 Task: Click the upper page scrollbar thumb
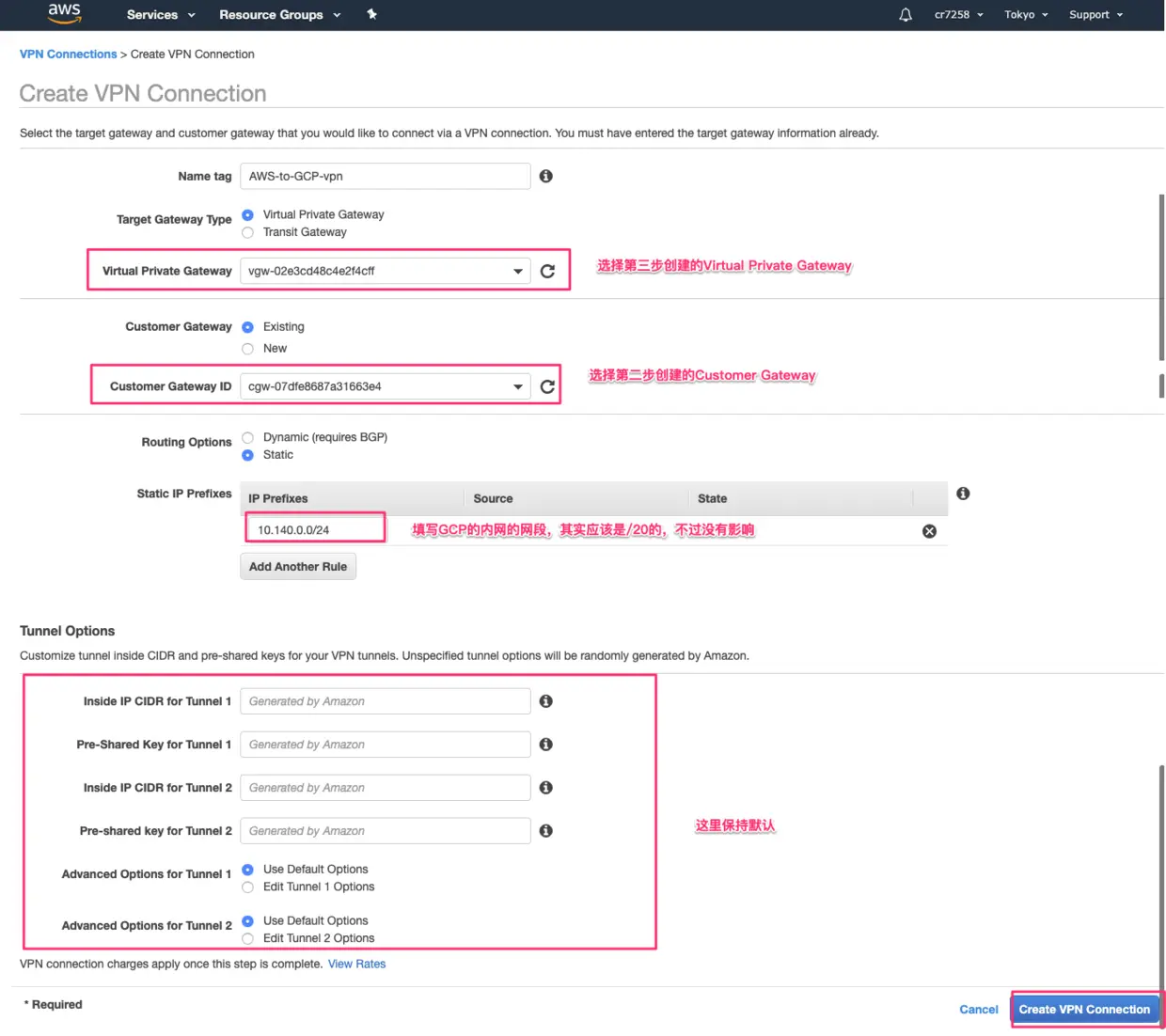click(x=1162, y=277)
